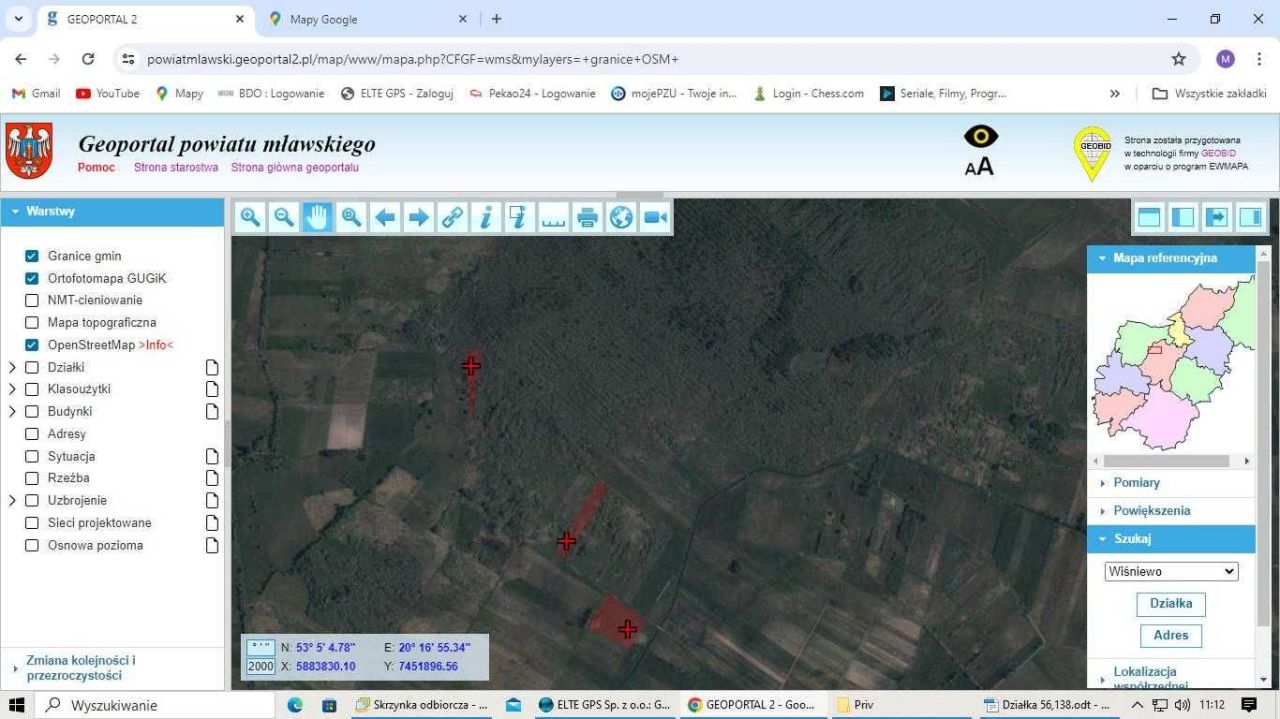Viewport: 1280px width, 719px height.
Task: Open the ruler measurement tool
Action: tap(553, 217)
